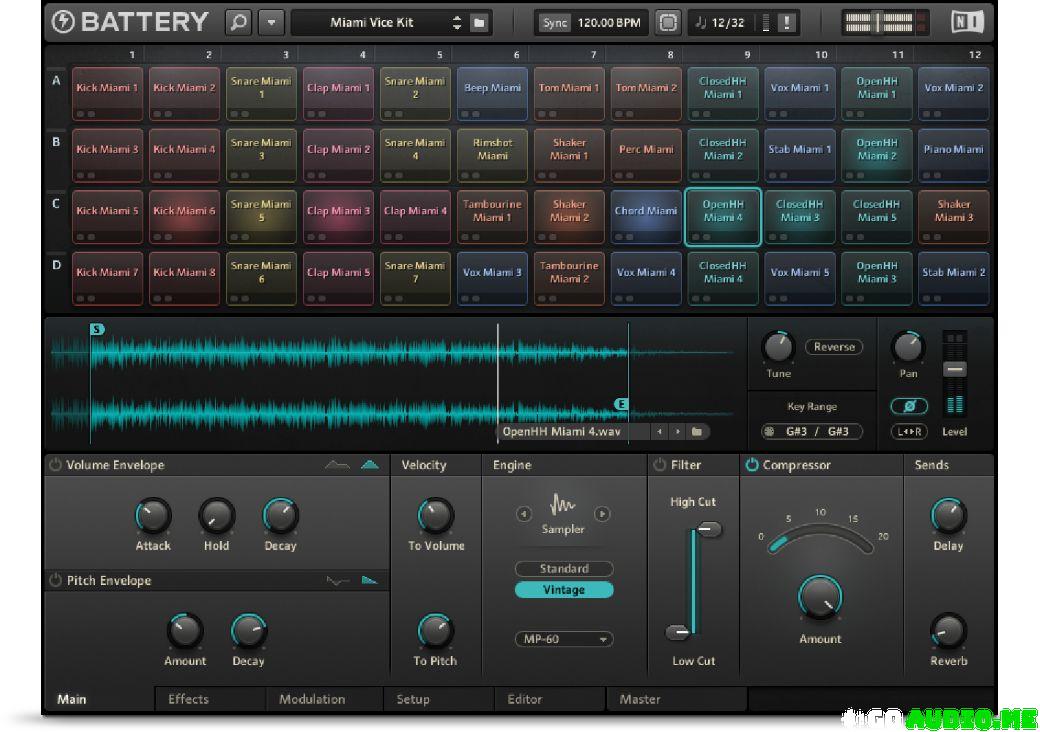Select previous engine with left arrow
This screenshot has height=732, width=1040.
[523, 514]
